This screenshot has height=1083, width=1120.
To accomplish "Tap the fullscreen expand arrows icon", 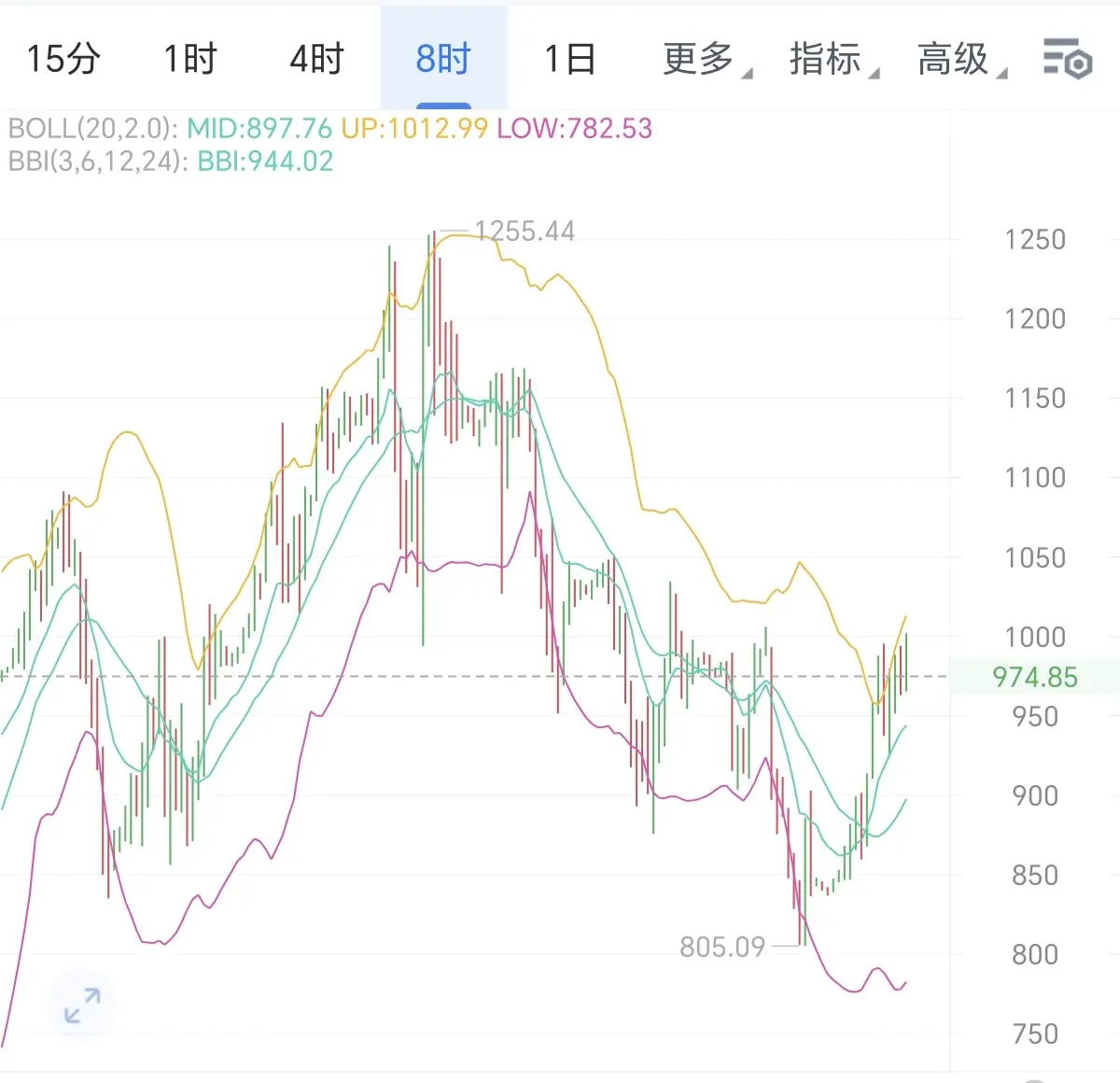I will (82, 1005).
